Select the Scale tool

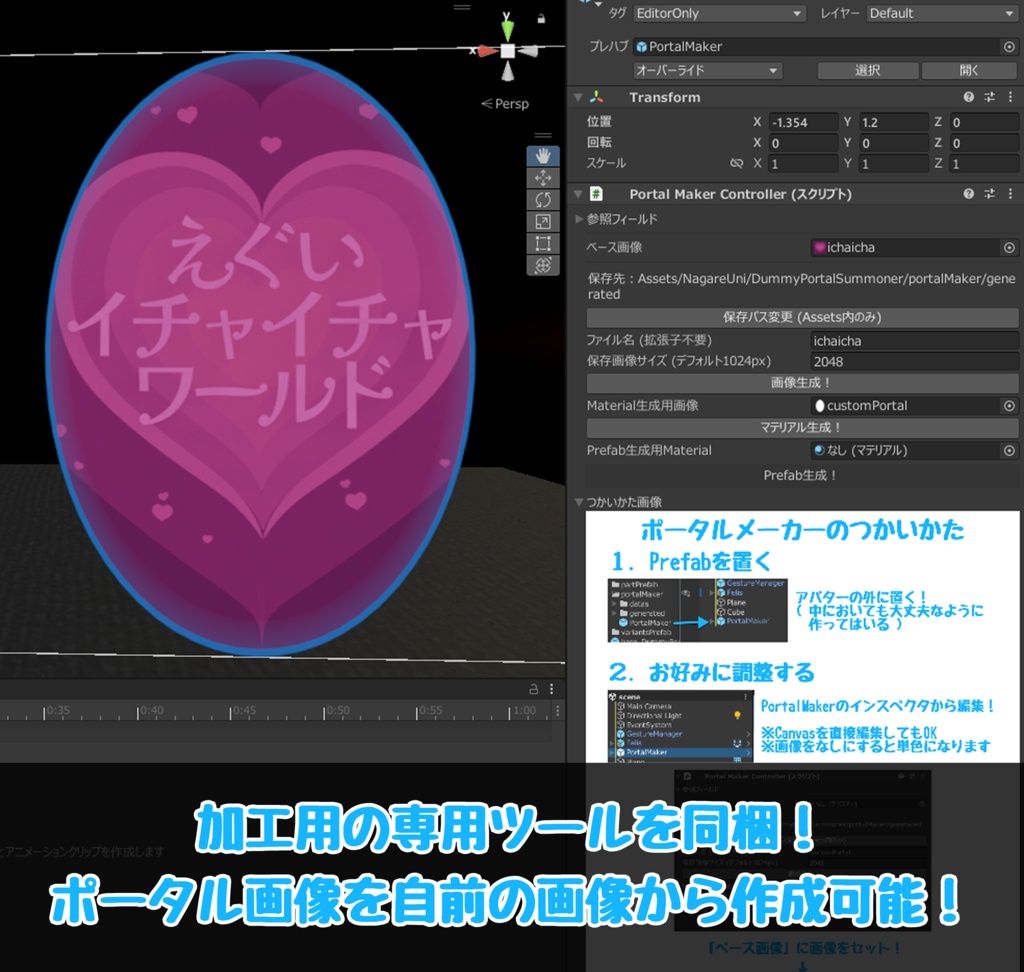click(x=543, y=221)
